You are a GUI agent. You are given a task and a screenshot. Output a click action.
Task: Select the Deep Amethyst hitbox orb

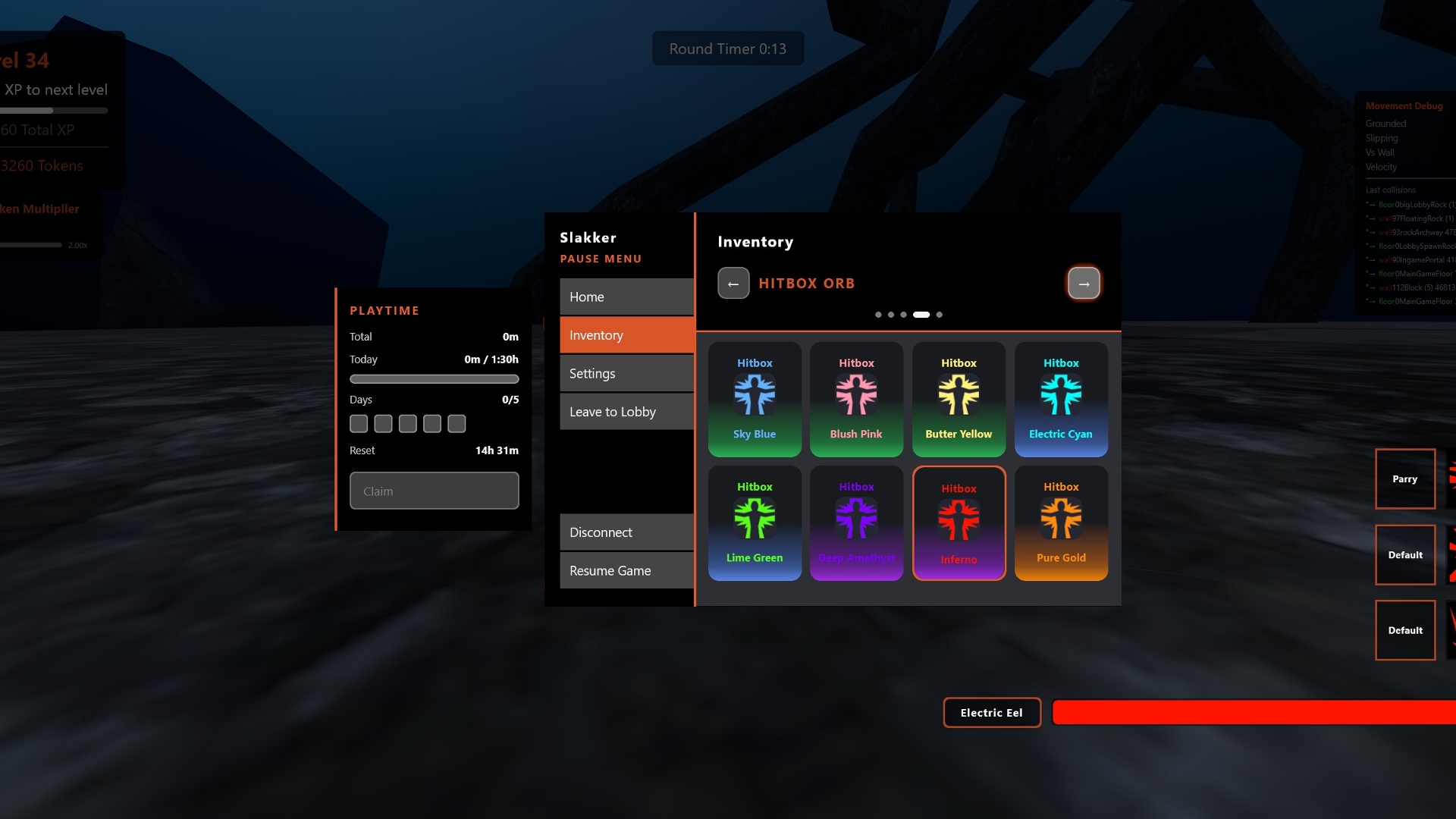coord(856,523)
